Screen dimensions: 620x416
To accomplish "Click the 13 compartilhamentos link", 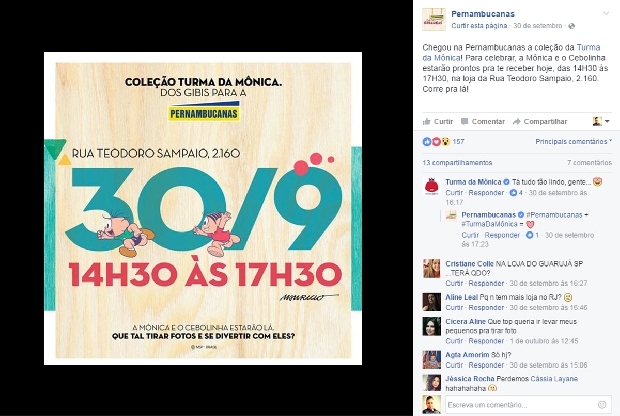I will coord(457,163).
